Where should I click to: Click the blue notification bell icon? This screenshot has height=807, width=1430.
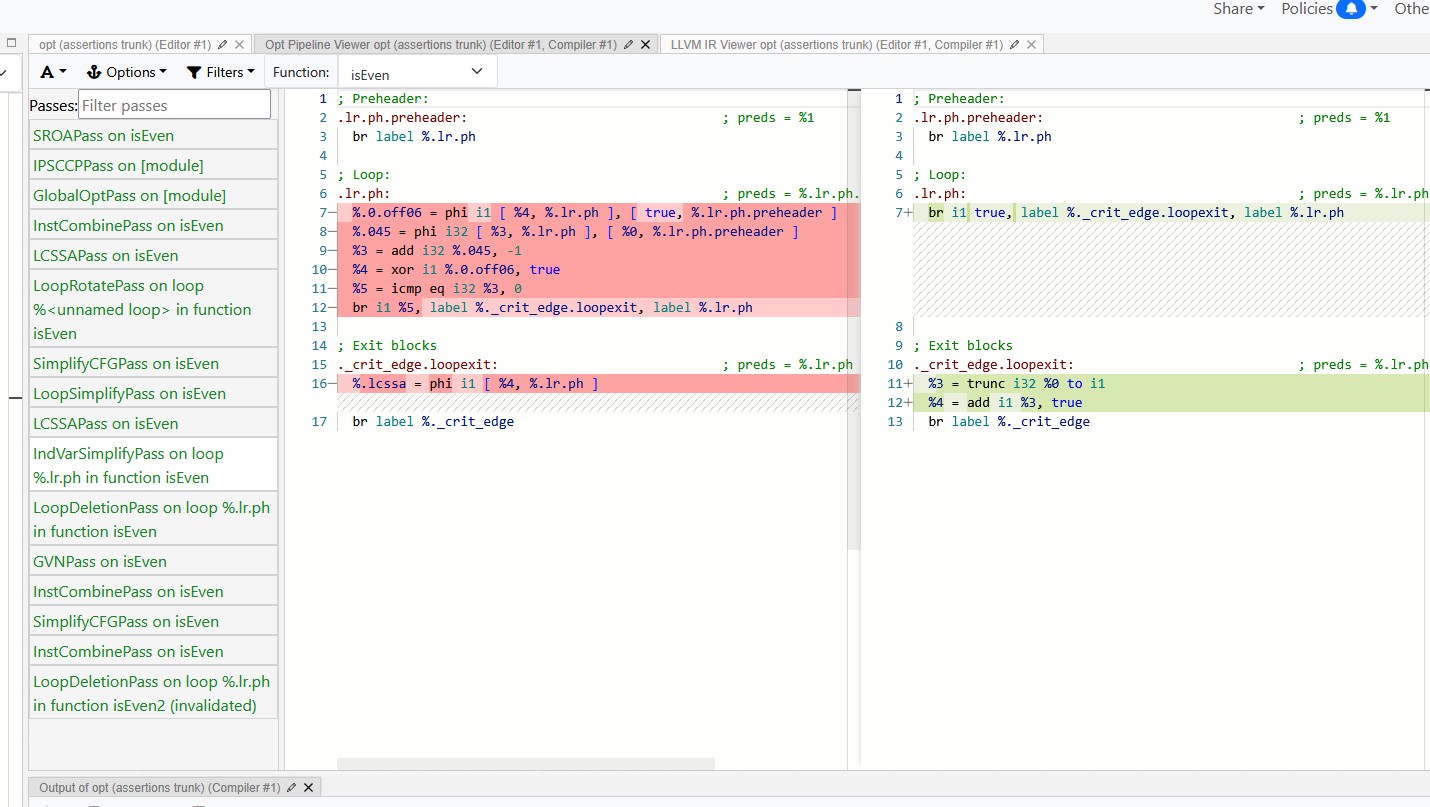pyautogui.click(x=1351, y=9)
